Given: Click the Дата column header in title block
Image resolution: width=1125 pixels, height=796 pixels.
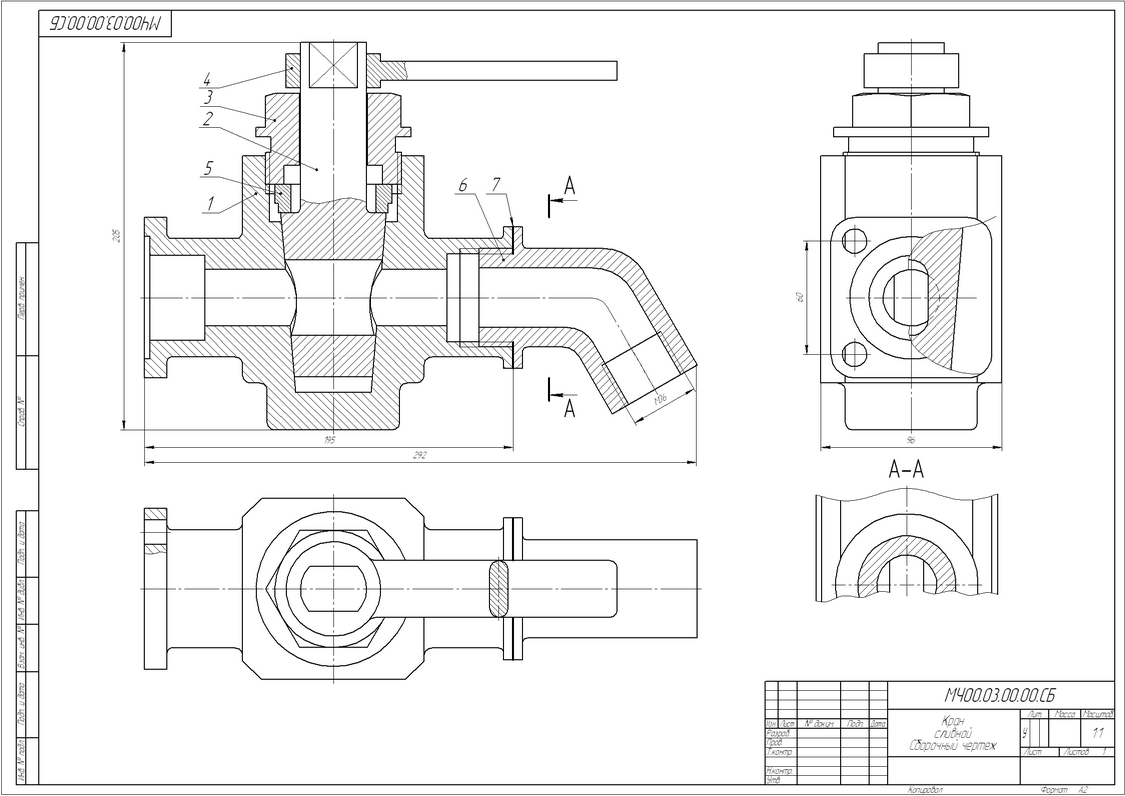Looking at the screenshot, I should (879, 724).
